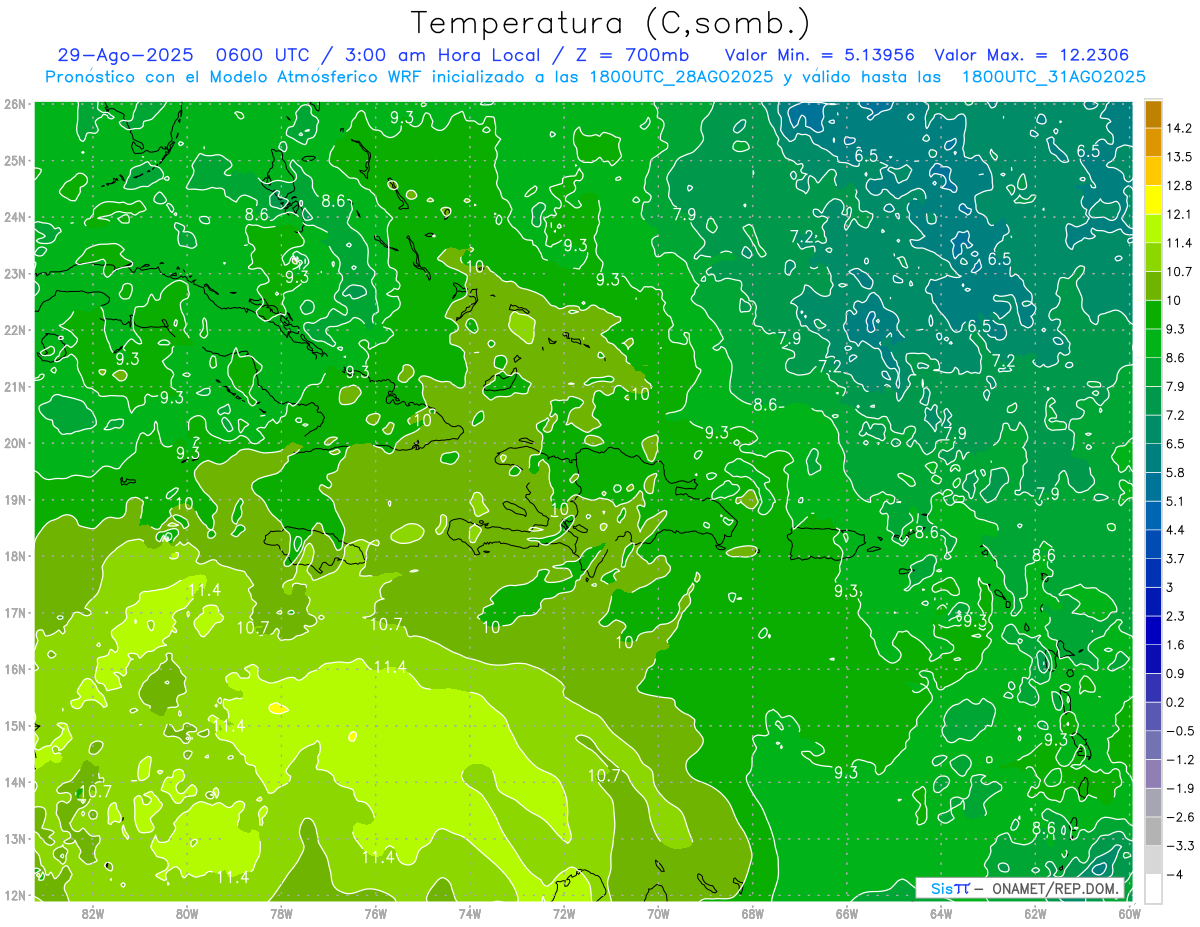Click the -3.3 value on the color scale
This screenshot has width=1200, height=927.
point(1180,846)
